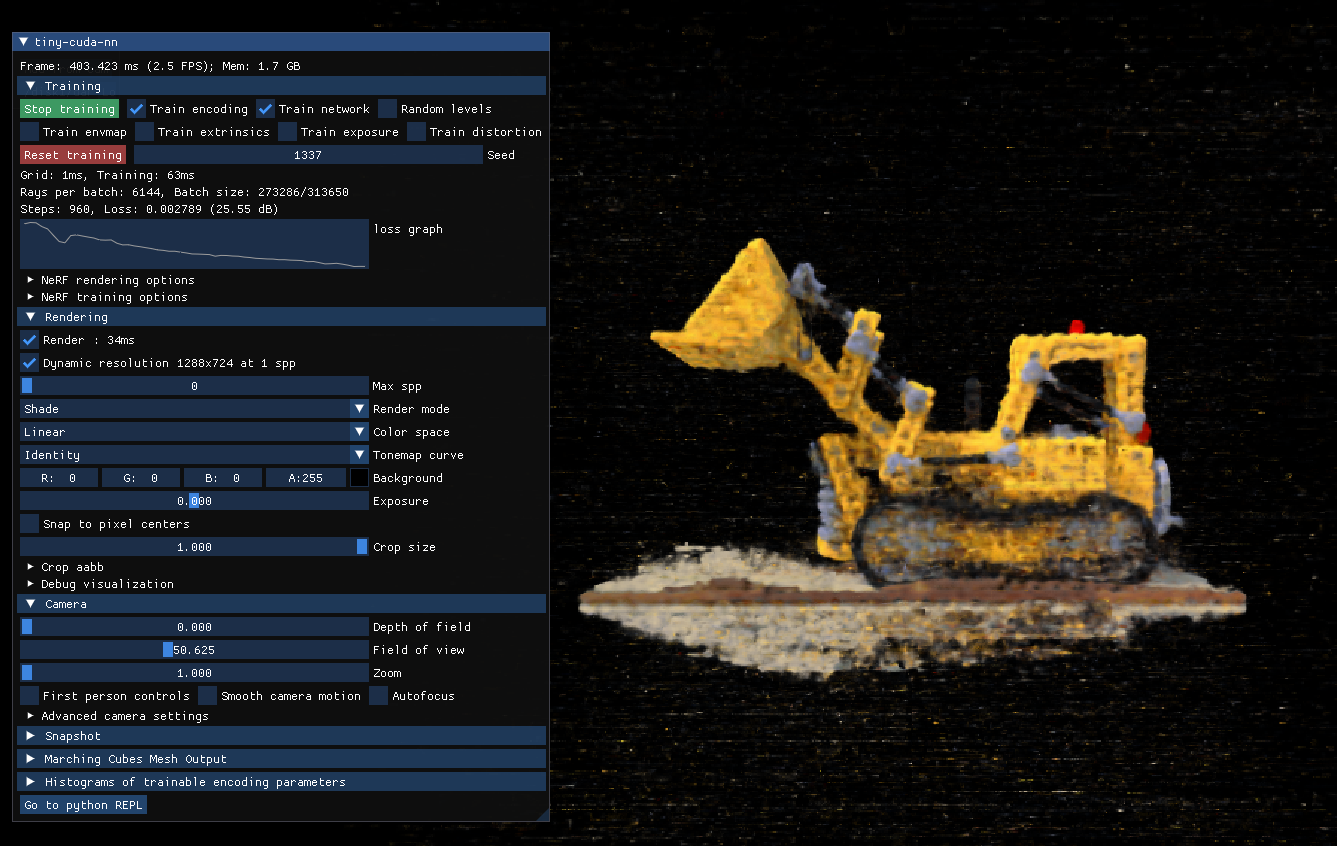The image size is (1337, 846).
Task: Click the background A:255 alpha field
Action: coord(305,478)
